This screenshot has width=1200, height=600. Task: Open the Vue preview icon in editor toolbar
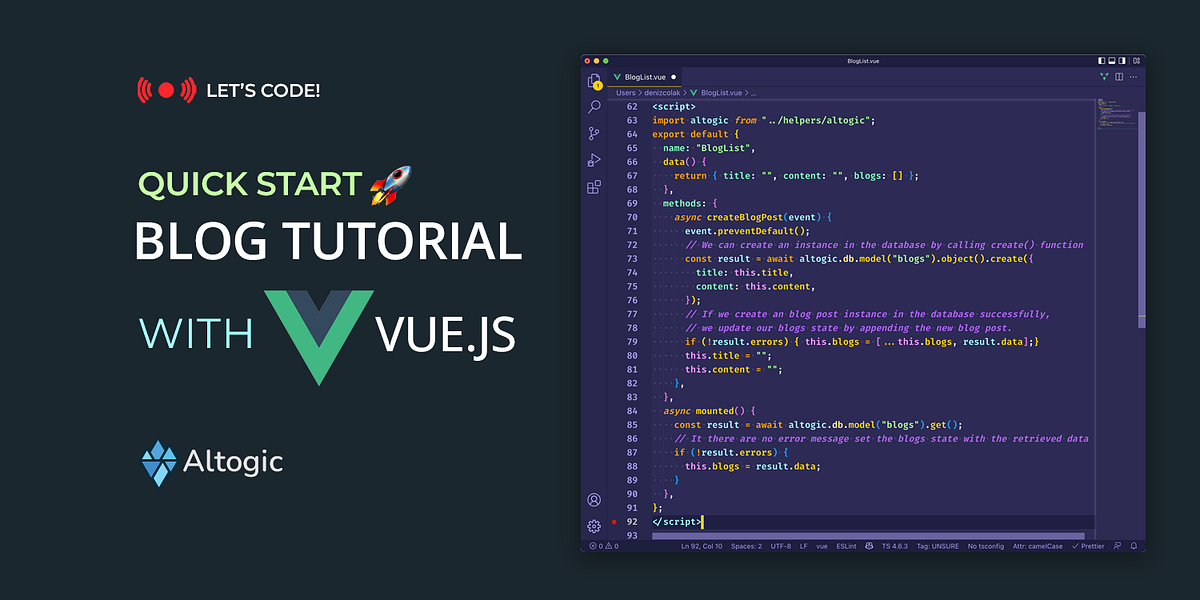click(1104, 77)
